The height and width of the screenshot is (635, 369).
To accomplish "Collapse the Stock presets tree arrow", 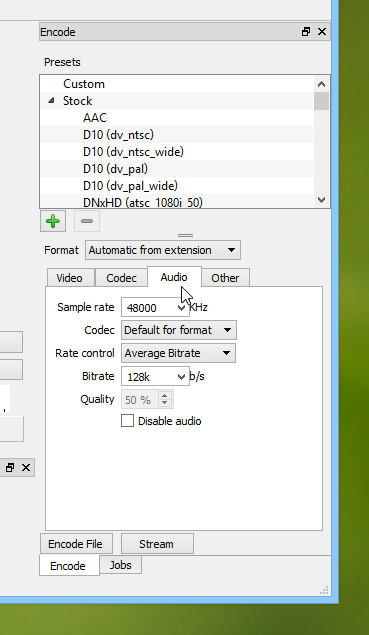I will pyautogui.click(x=51, y=100).
